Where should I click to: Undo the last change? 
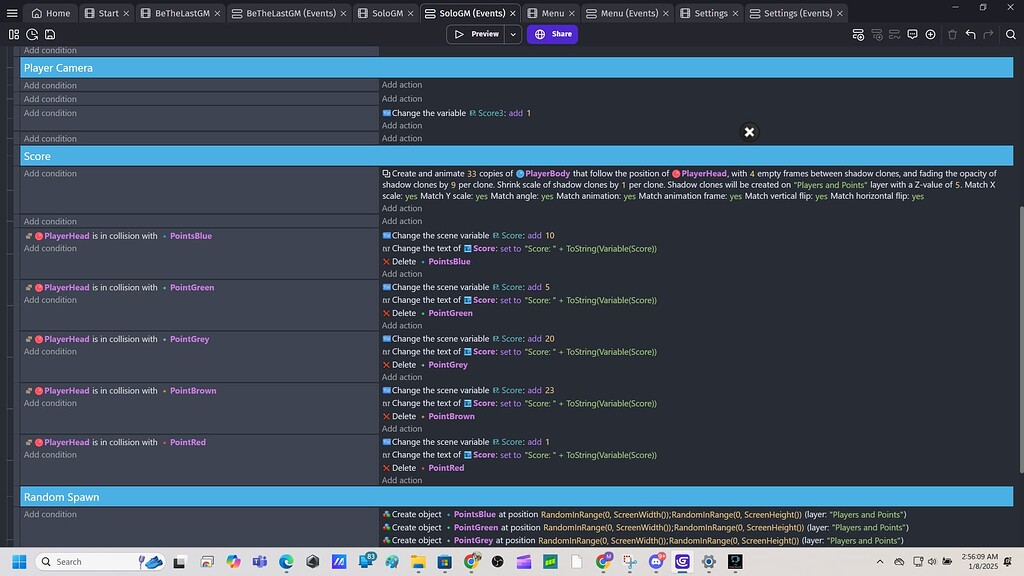[970, 34]
